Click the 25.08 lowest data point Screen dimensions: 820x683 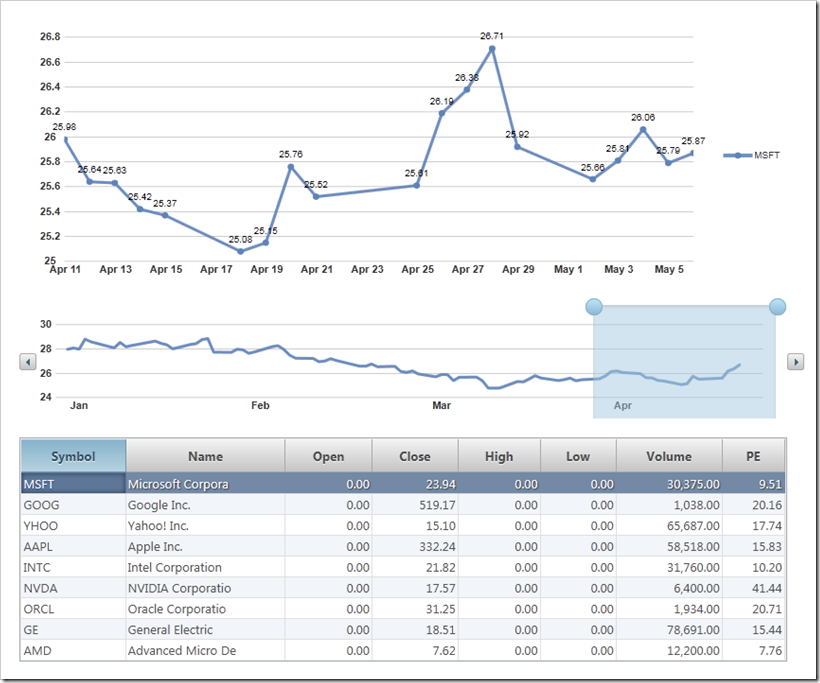(241, 251)
